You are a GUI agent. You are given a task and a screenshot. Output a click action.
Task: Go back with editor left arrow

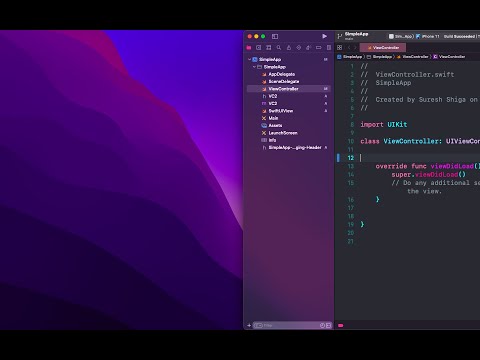[349, 48]
